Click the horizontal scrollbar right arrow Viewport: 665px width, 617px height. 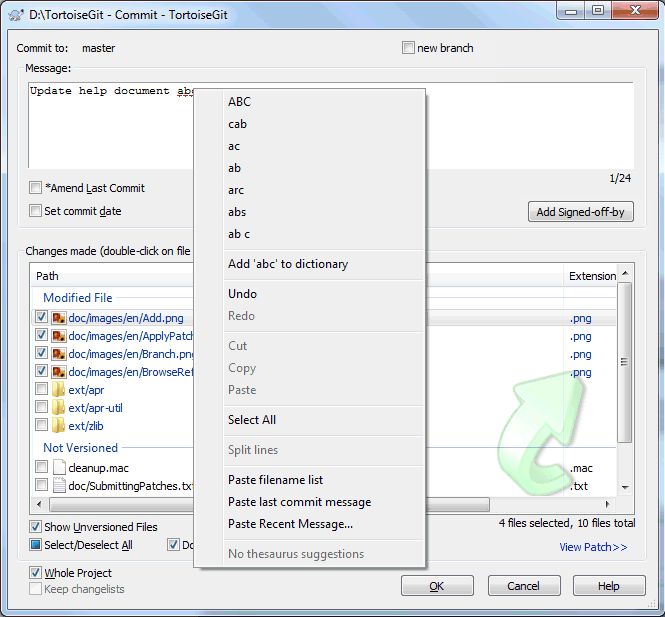[x=608, y=504]
